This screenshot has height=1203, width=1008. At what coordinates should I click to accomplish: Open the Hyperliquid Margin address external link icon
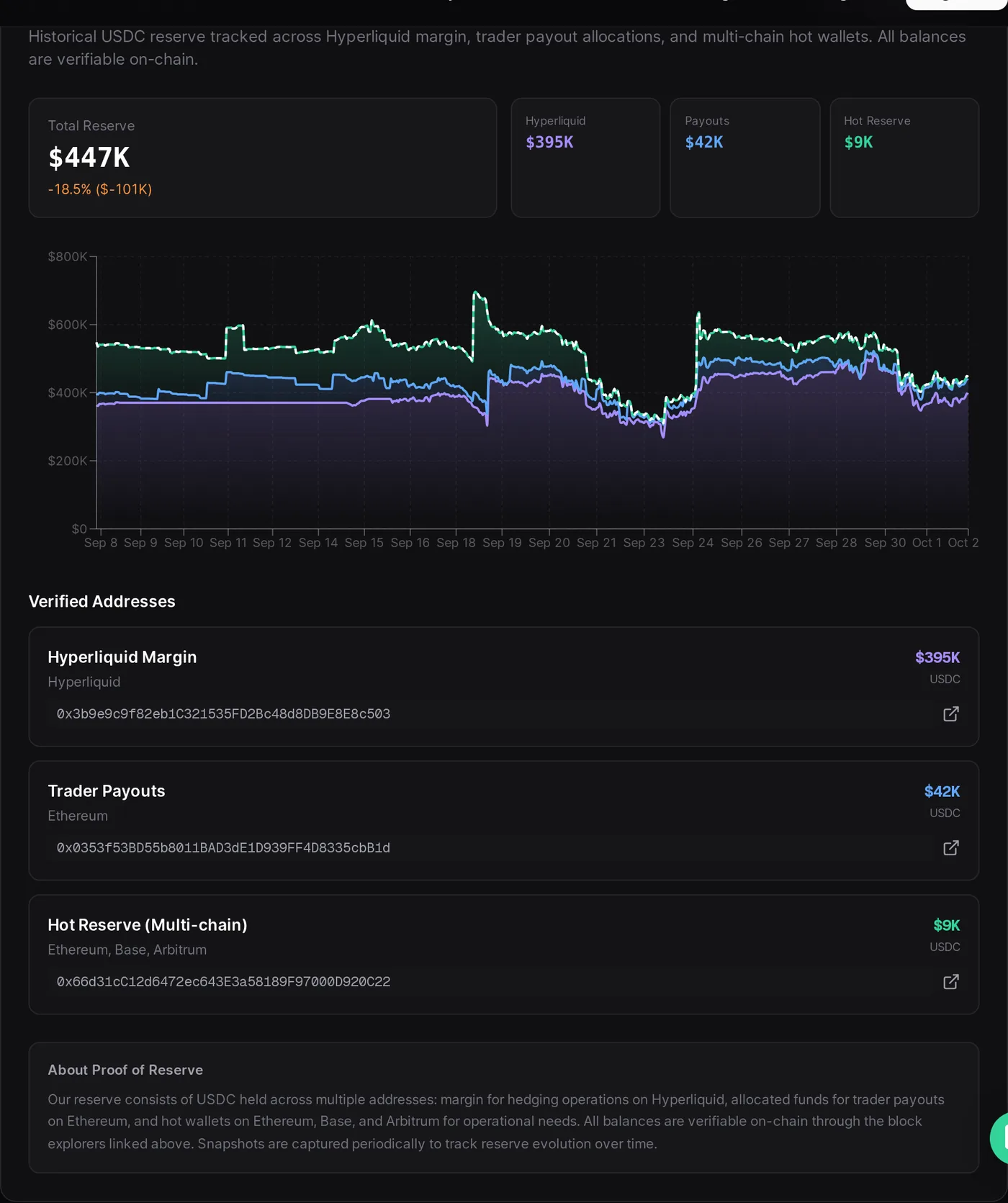950,713
